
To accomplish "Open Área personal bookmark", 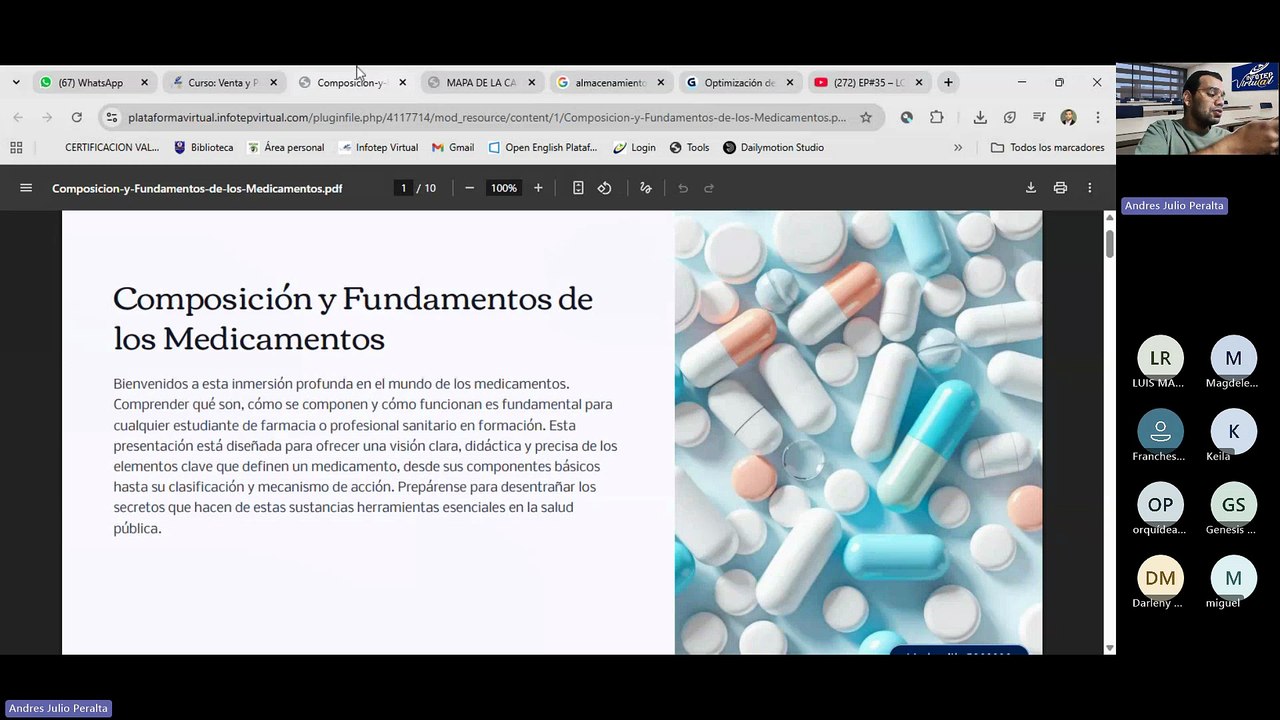I will click(x=286, y=147).
